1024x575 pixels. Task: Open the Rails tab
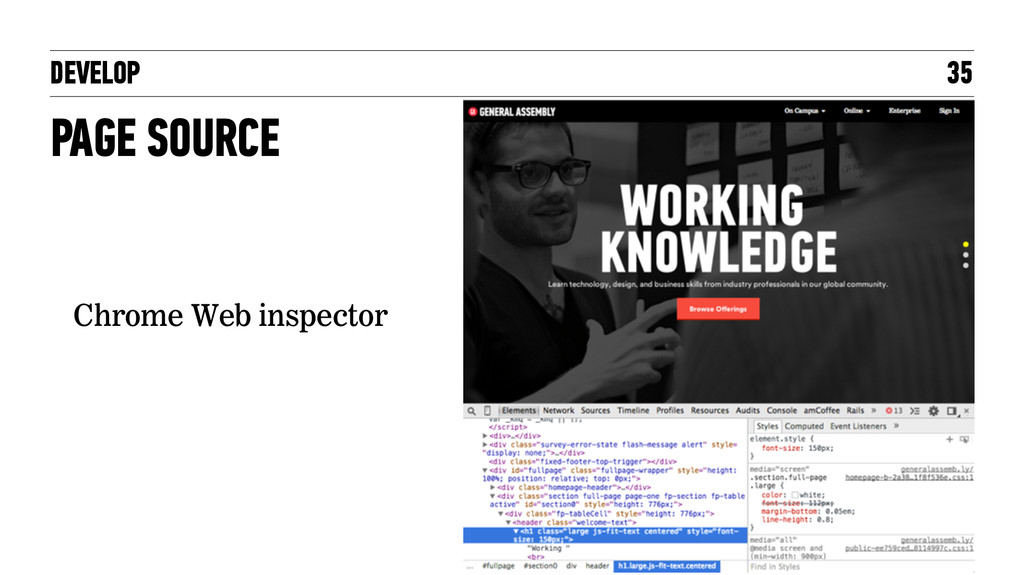856,410
